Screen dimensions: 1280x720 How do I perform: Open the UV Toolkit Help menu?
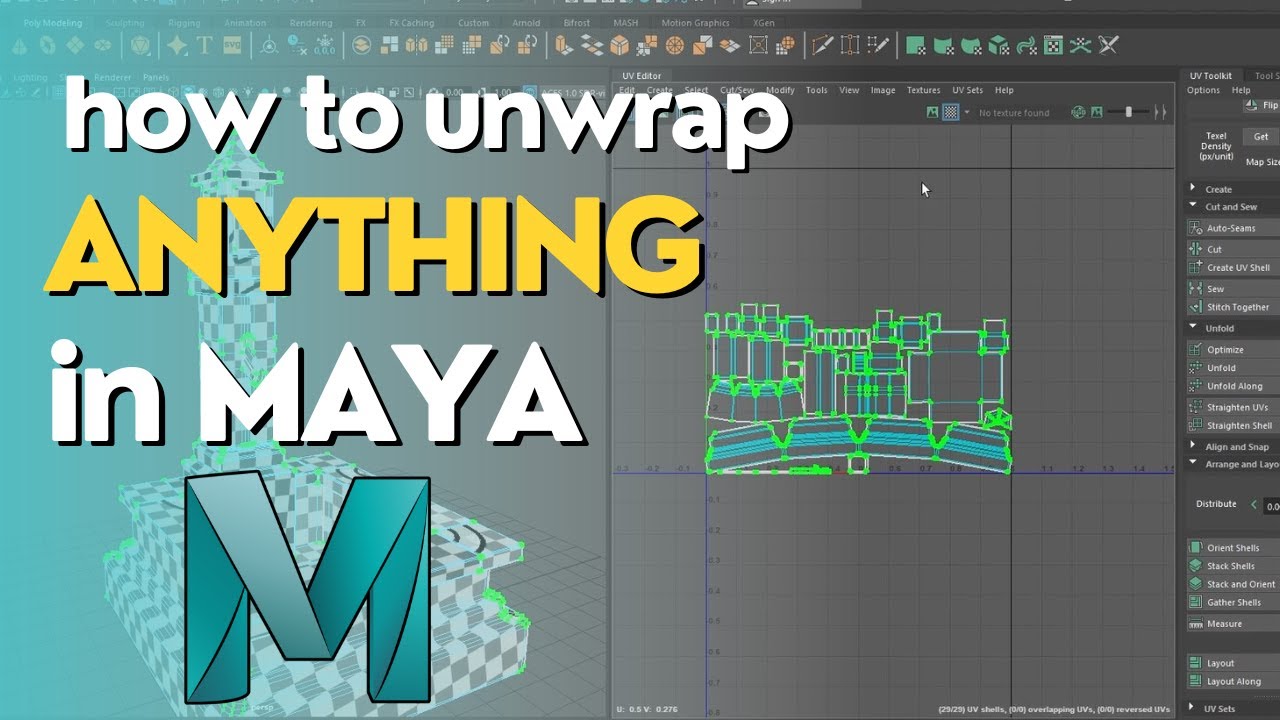(x=1241, y=90)
